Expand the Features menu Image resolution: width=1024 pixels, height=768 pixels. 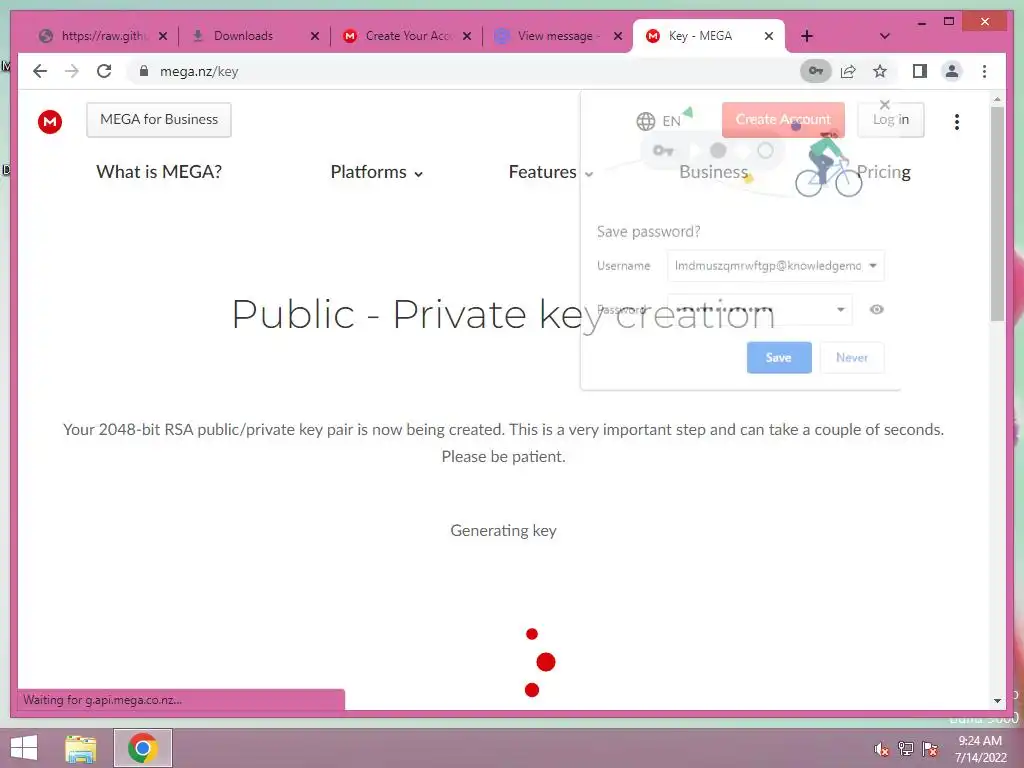551,172
